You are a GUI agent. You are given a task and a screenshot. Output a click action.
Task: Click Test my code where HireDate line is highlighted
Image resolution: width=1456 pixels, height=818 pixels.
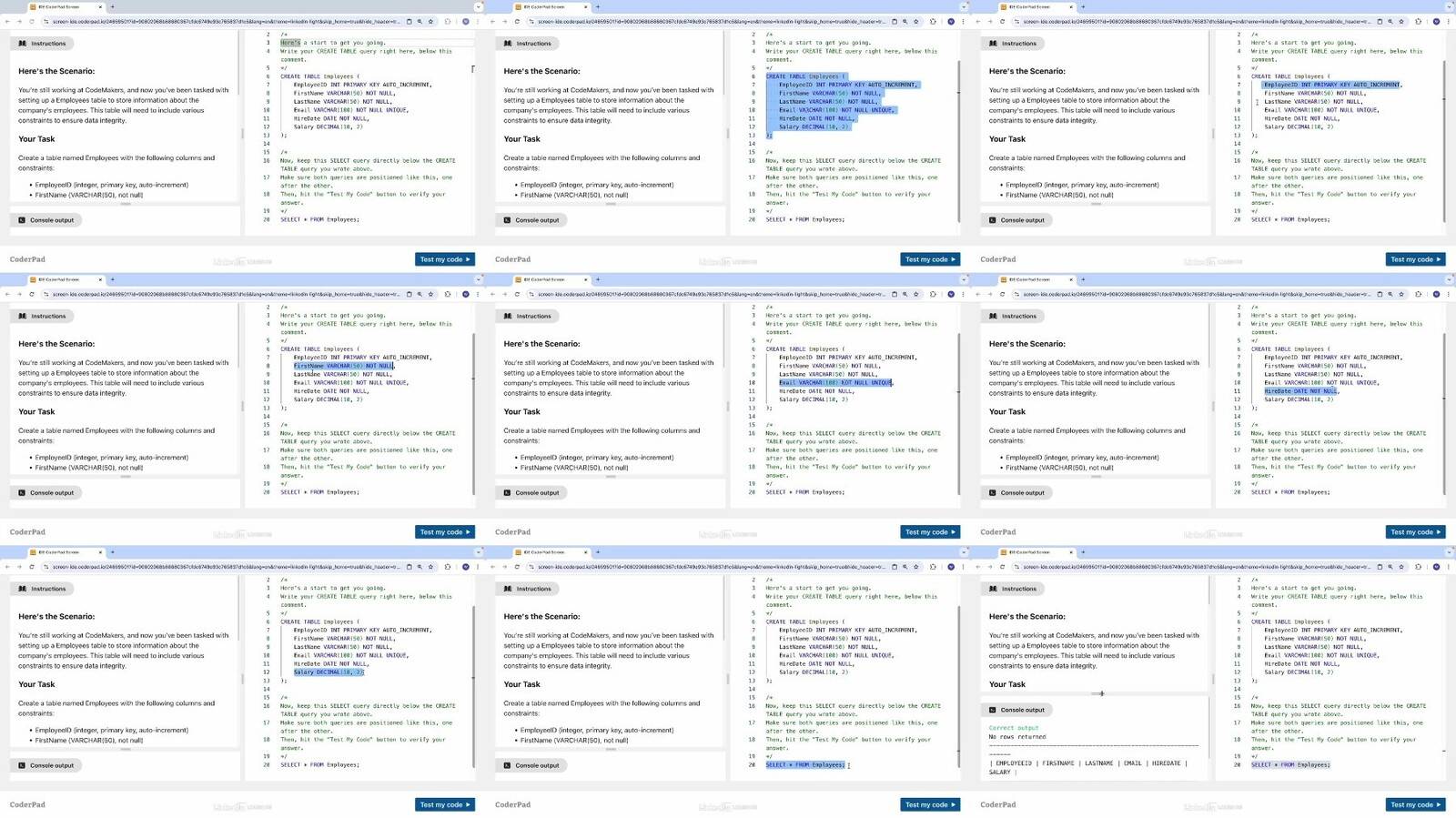1416,532
